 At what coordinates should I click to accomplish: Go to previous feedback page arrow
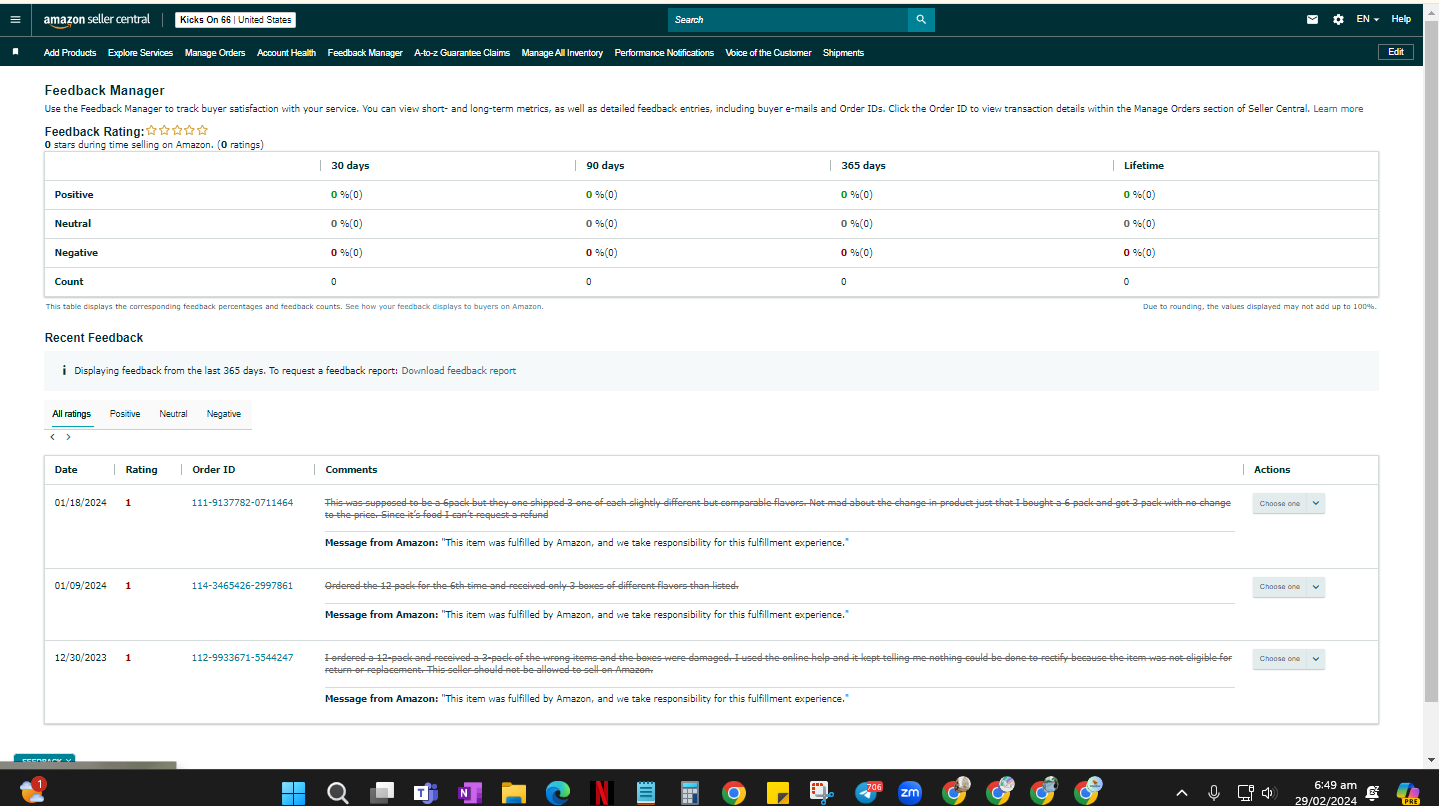coord(52,437)
